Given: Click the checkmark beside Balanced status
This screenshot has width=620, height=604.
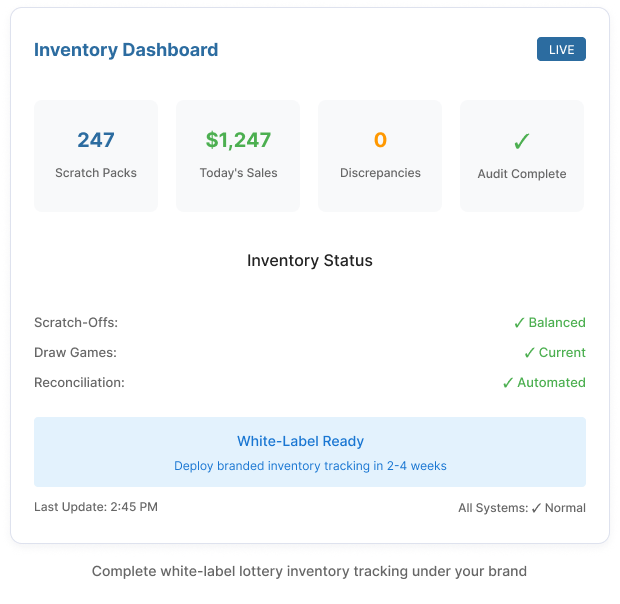Looking at the screenshot, I should [519, 323].
